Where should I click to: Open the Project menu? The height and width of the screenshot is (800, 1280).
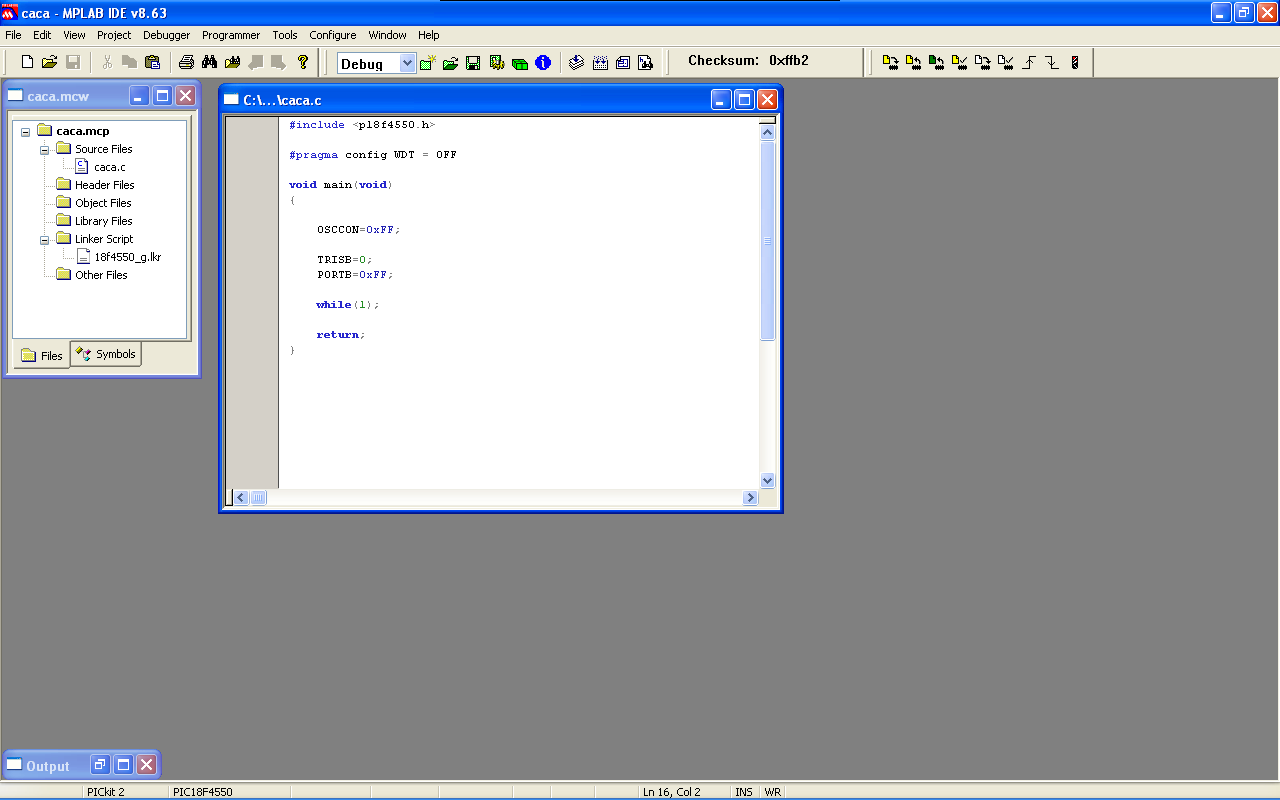(114, 35)
